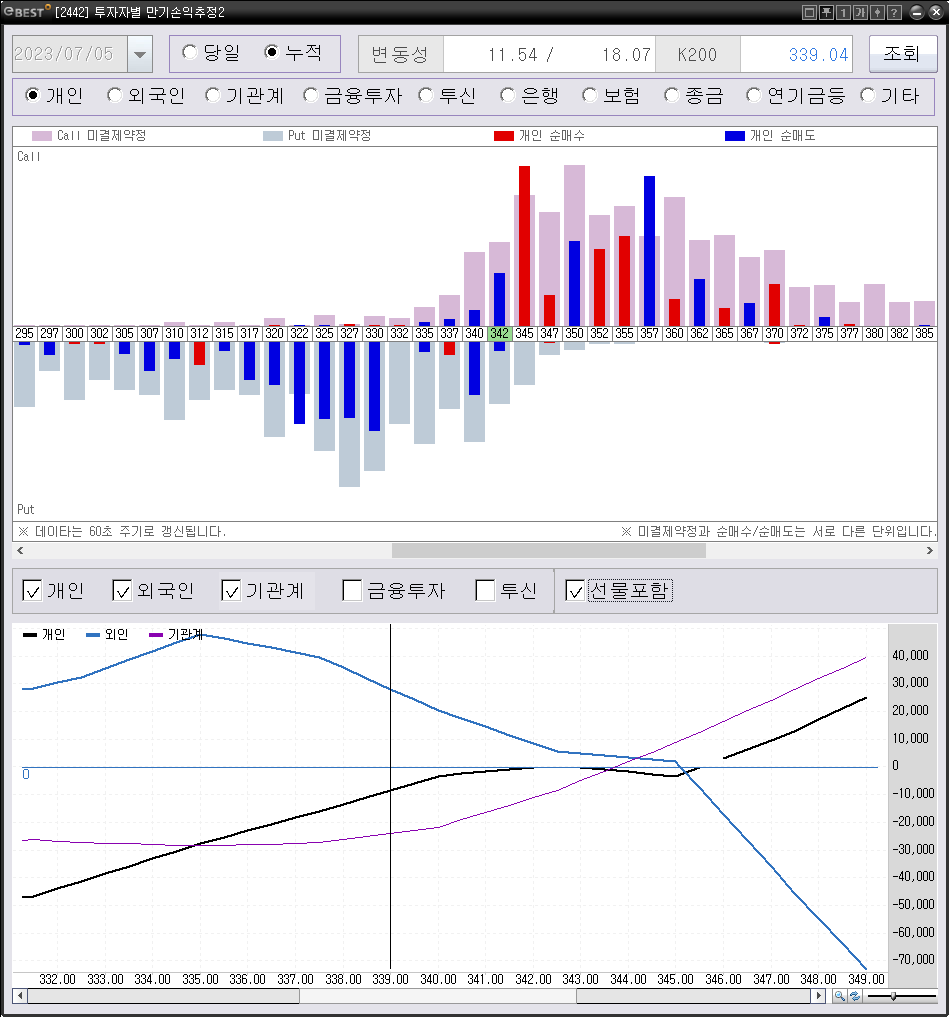This screenshot has width=949, height=1017.
Task: Select the 기타 radio button
Action: tap(867, 95)
